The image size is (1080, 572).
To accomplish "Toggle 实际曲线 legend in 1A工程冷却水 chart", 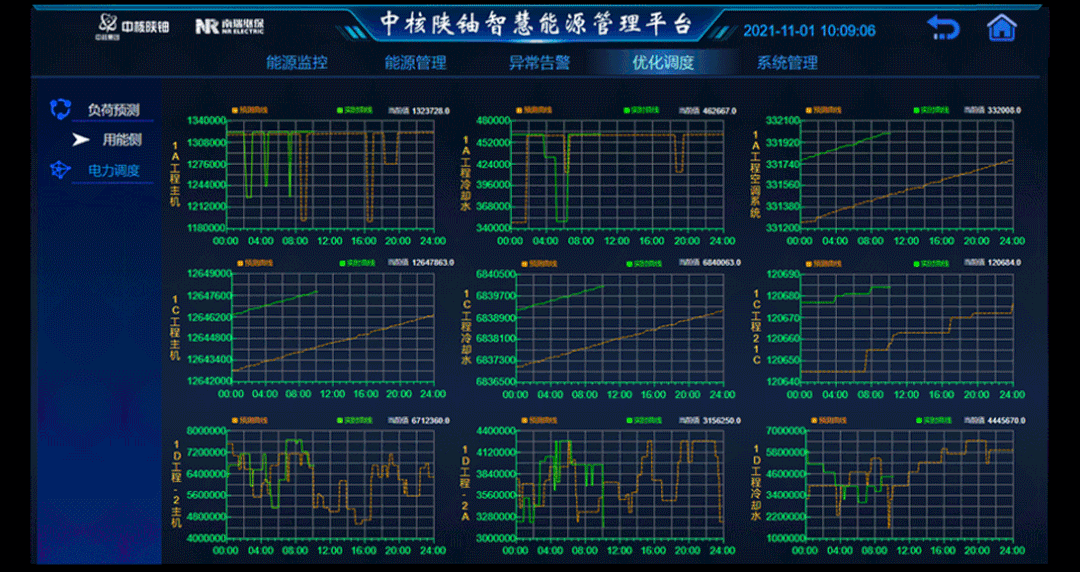I will coord(642,110).
